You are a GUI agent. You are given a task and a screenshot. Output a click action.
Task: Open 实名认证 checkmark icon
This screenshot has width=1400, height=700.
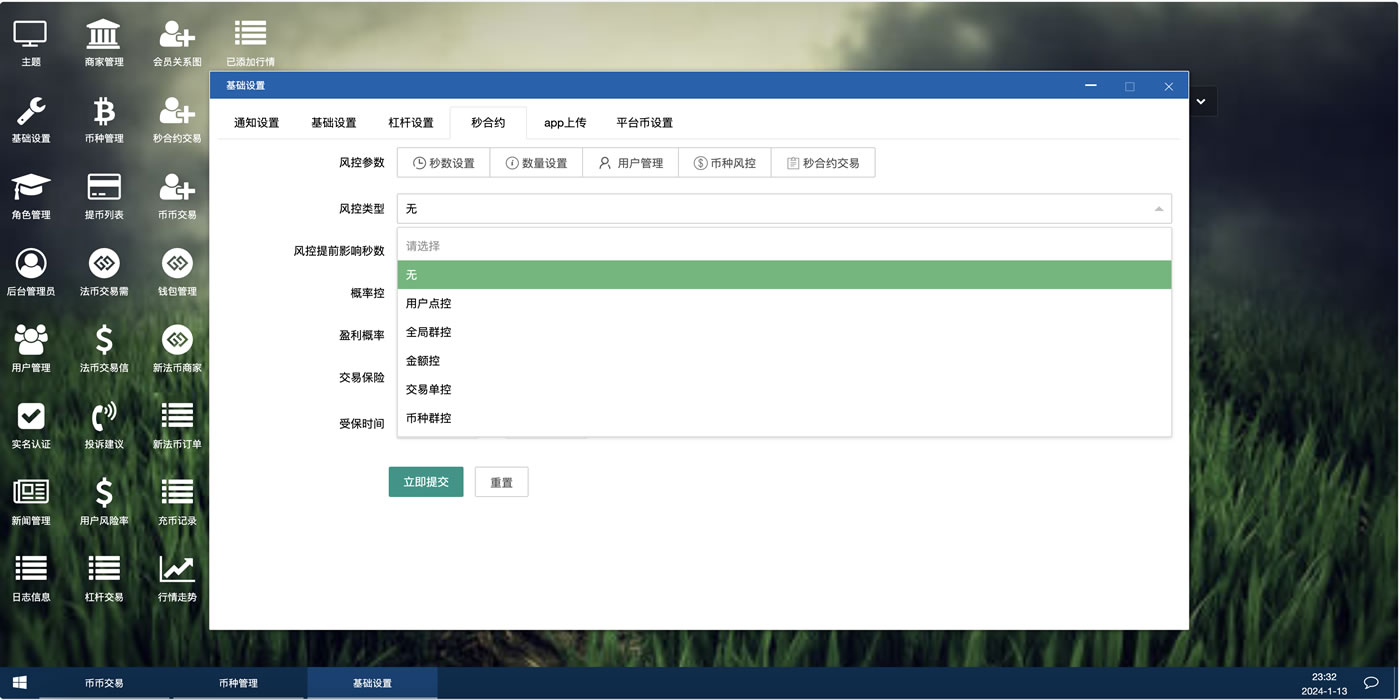tap(31, 426)
